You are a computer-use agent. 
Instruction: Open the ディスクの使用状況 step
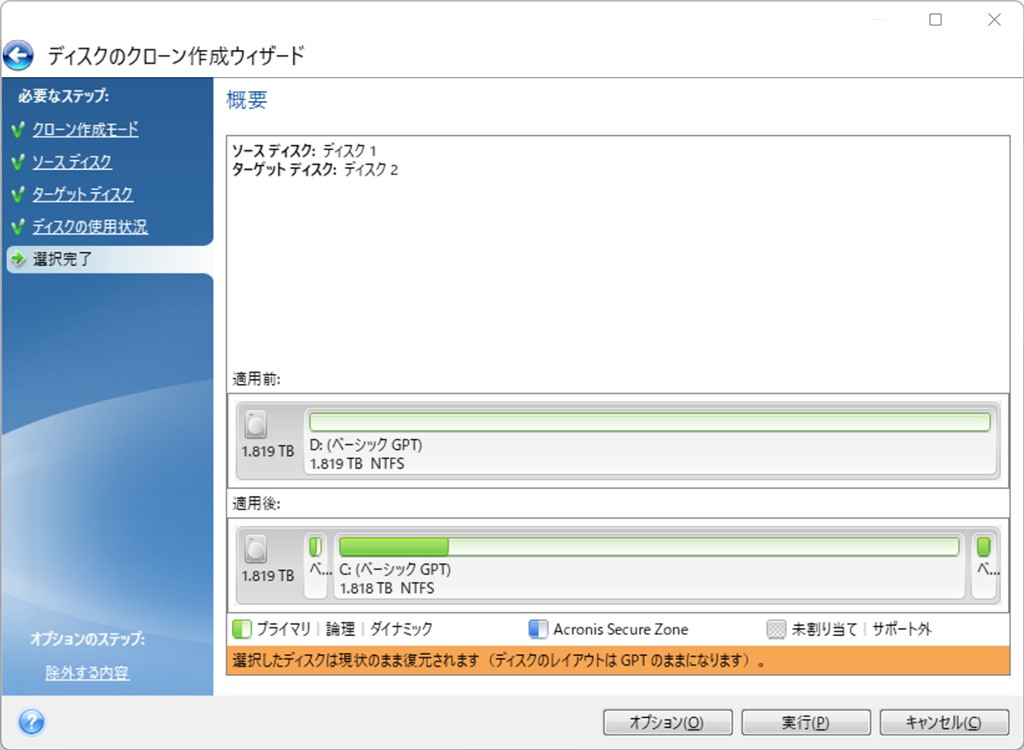pyautogui.click(x=90, y=227)
